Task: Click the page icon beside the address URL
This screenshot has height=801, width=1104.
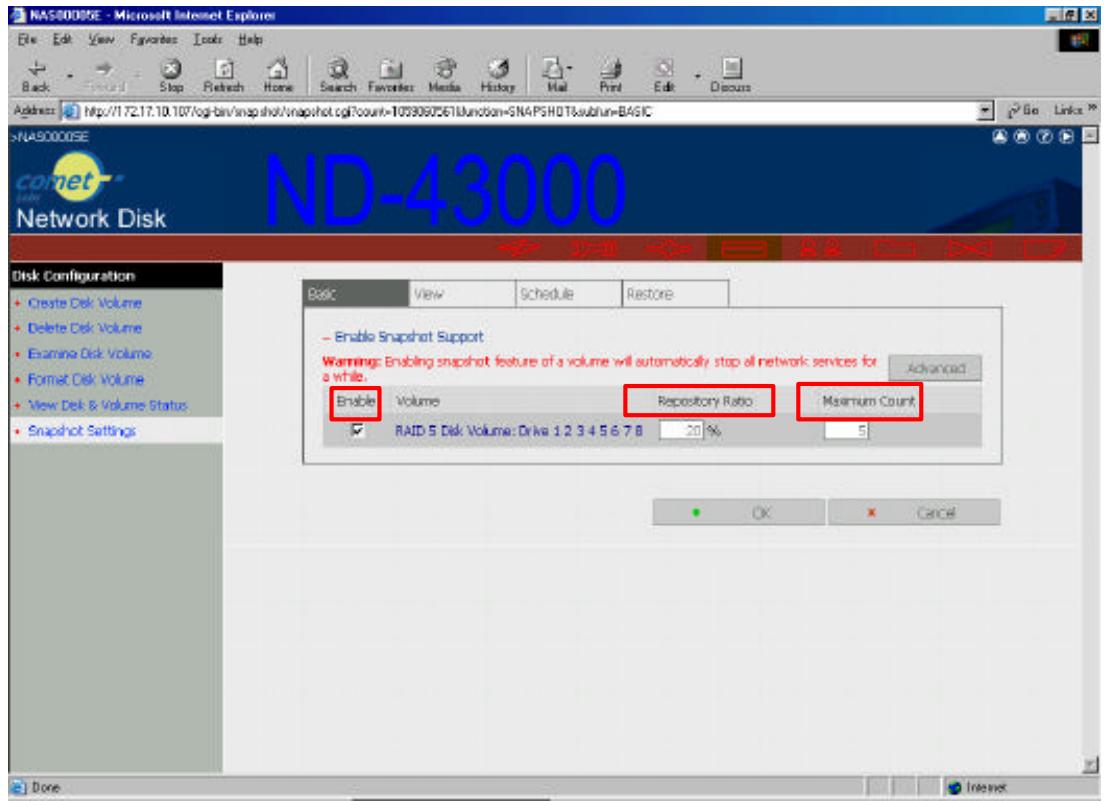Action: pos(70,111)
